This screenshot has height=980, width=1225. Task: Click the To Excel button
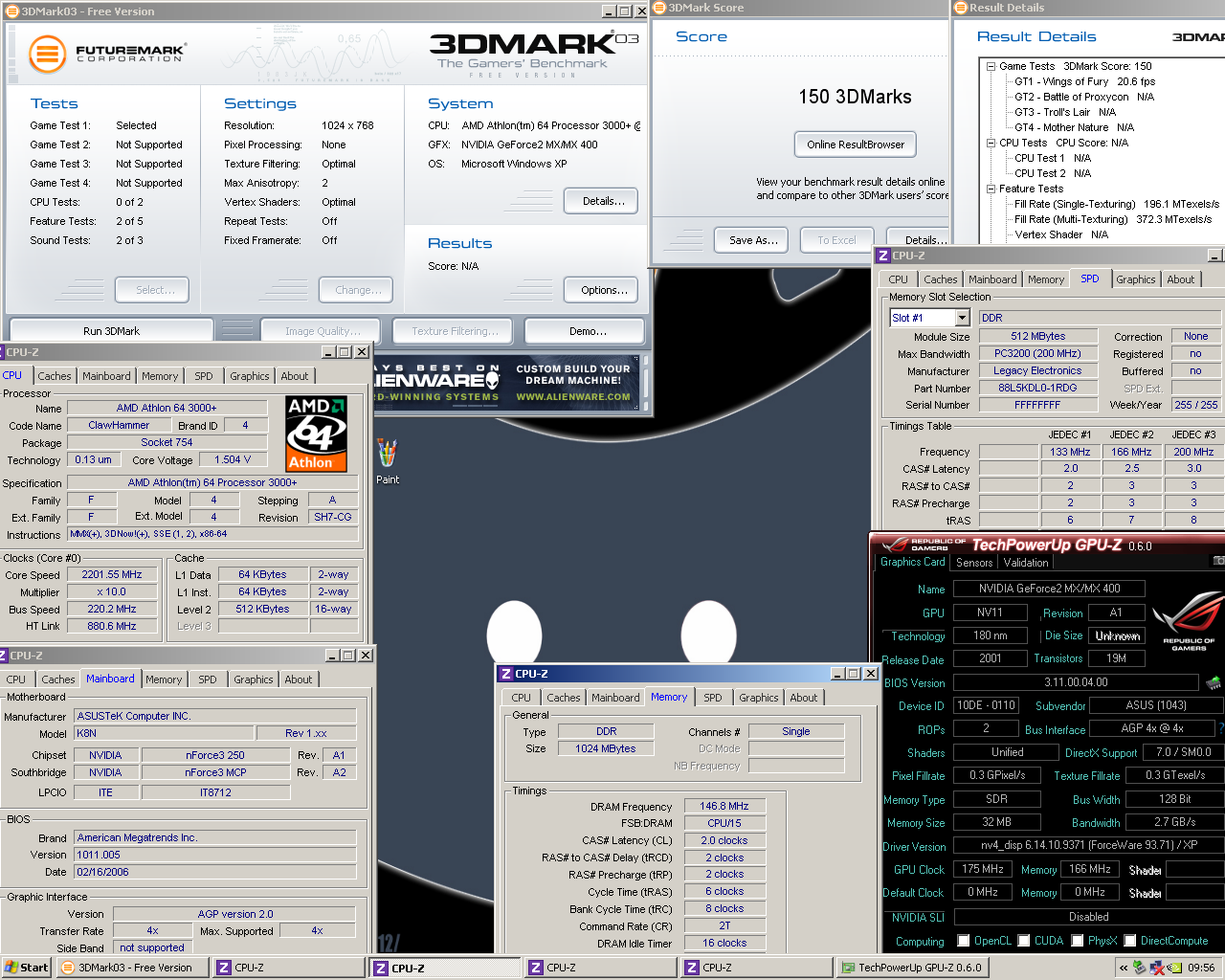tap(836, 240)
